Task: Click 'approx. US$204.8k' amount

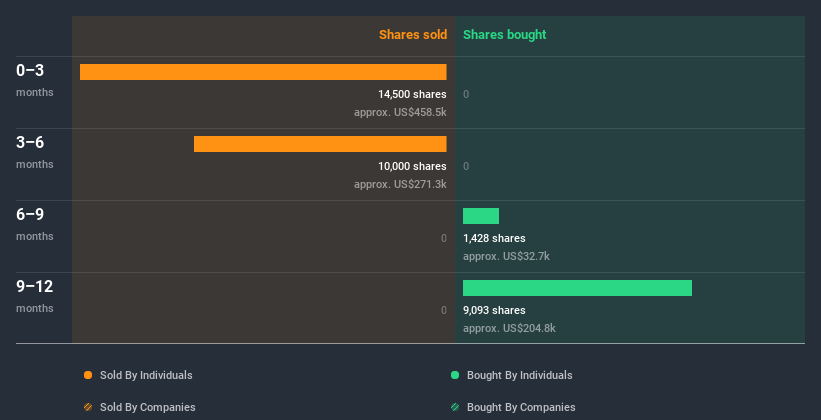Action: [x=509, y=328]
